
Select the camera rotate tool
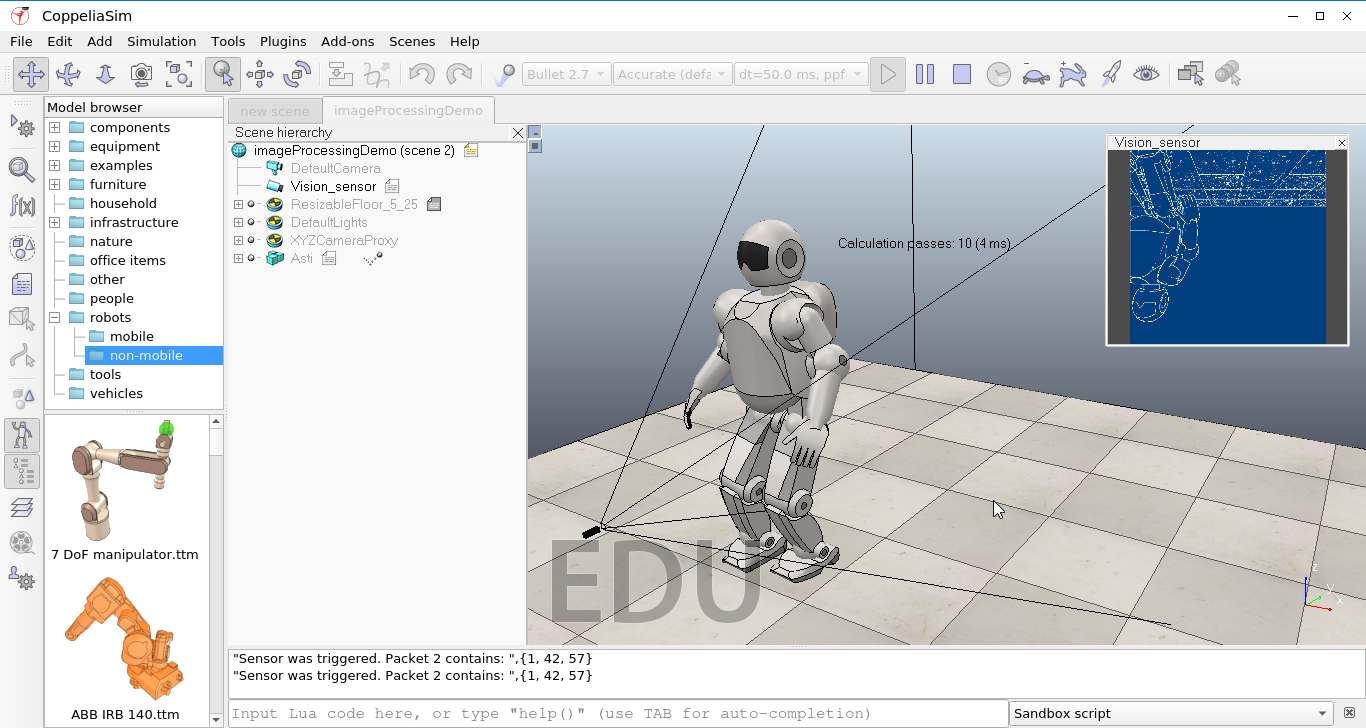pos(68,74)
